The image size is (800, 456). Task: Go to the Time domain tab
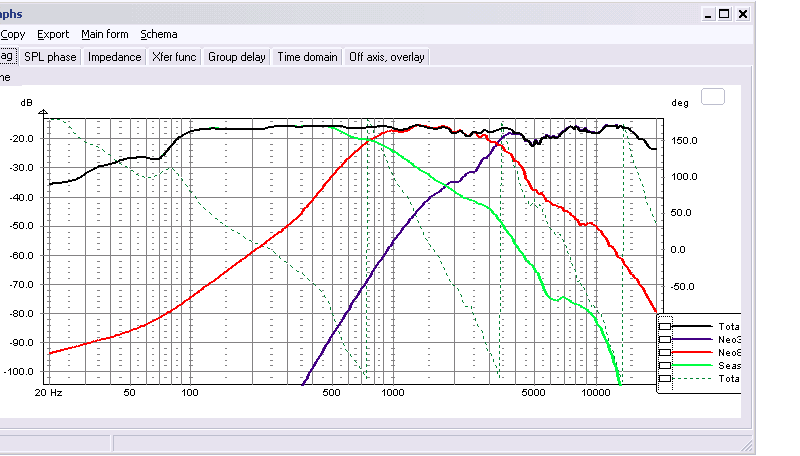(x=307, y=57)
